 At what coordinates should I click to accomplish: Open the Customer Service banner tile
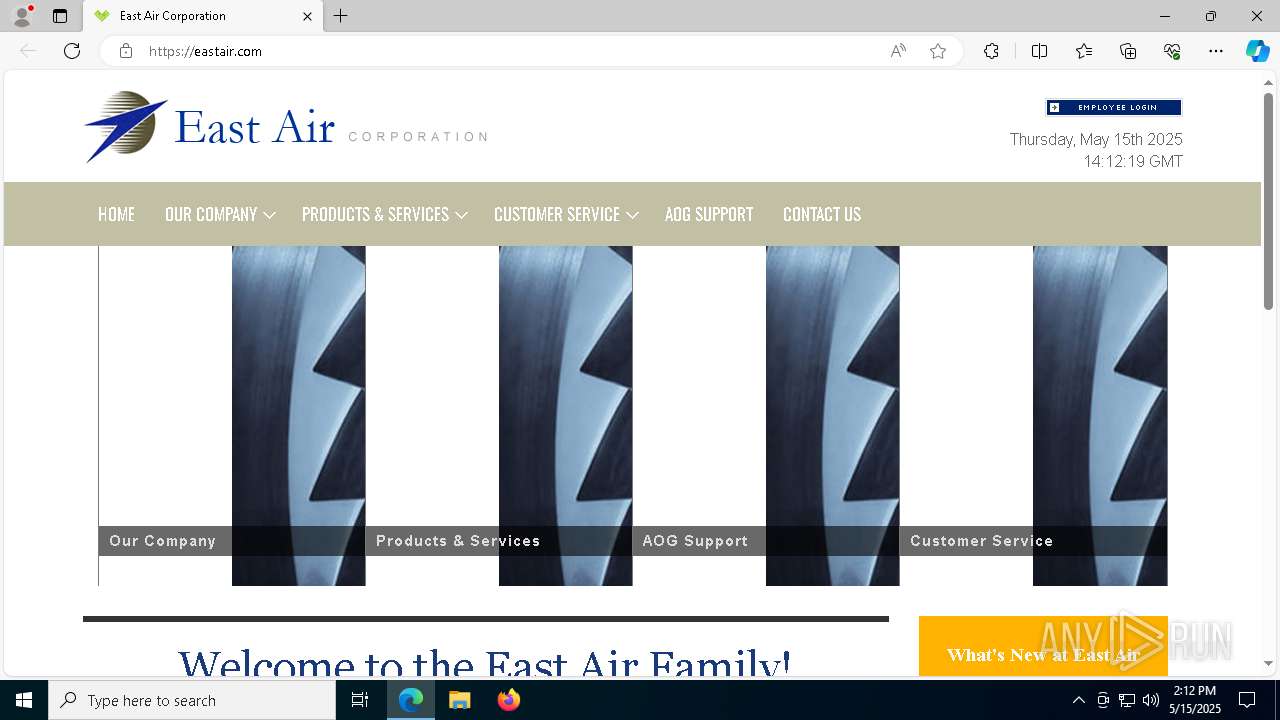point(1033,416)
